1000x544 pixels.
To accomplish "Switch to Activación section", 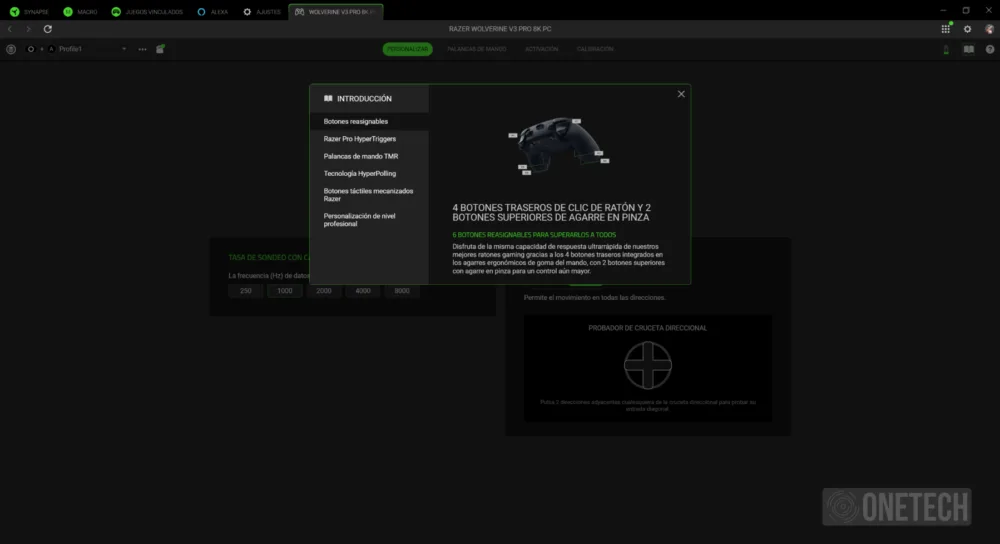I will 541,49.
